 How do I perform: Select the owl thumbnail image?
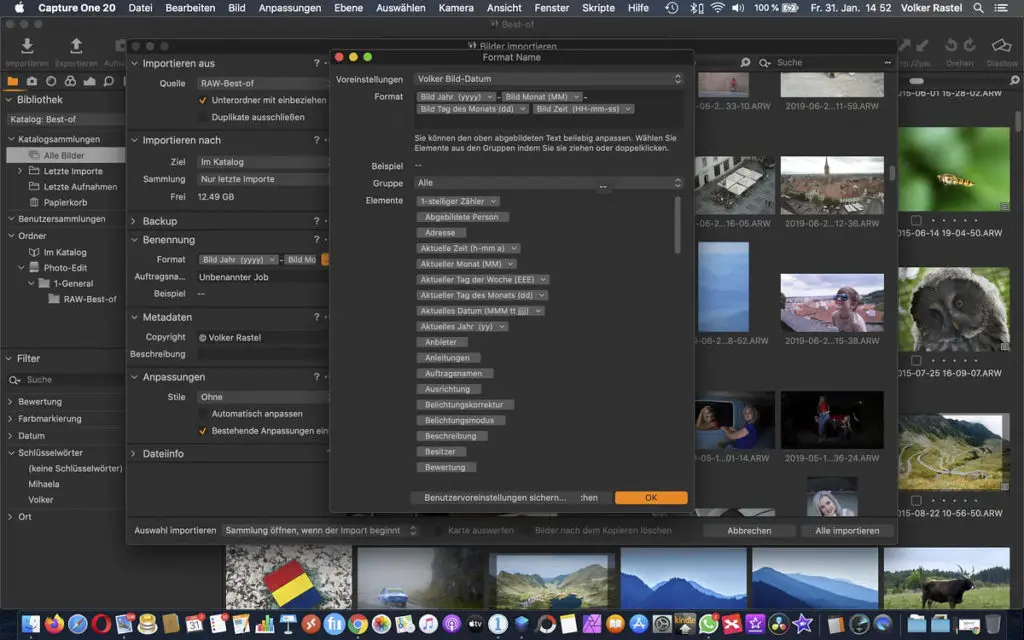(953, 310)
